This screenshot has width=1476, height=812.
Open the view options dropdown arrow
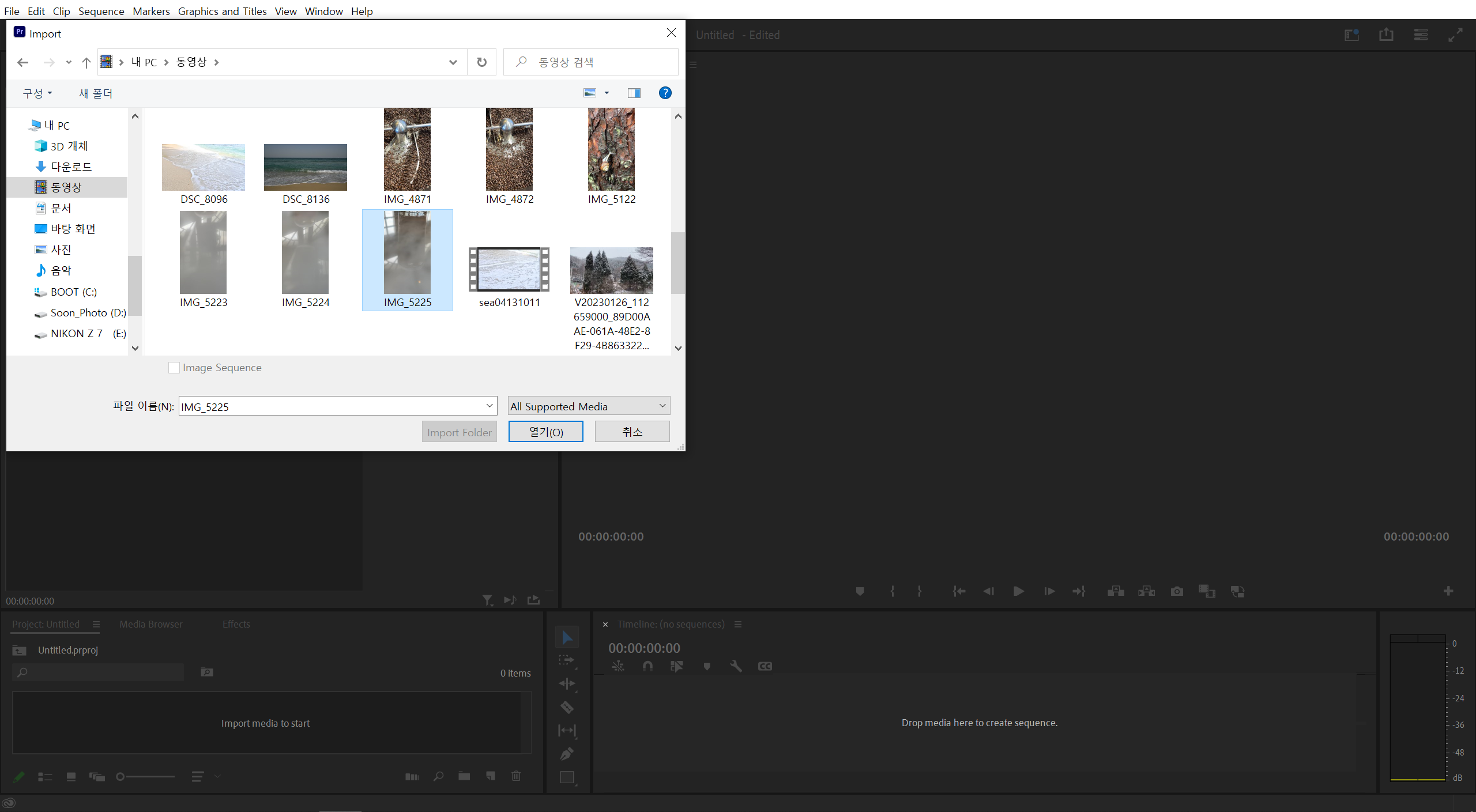[607, 93]
